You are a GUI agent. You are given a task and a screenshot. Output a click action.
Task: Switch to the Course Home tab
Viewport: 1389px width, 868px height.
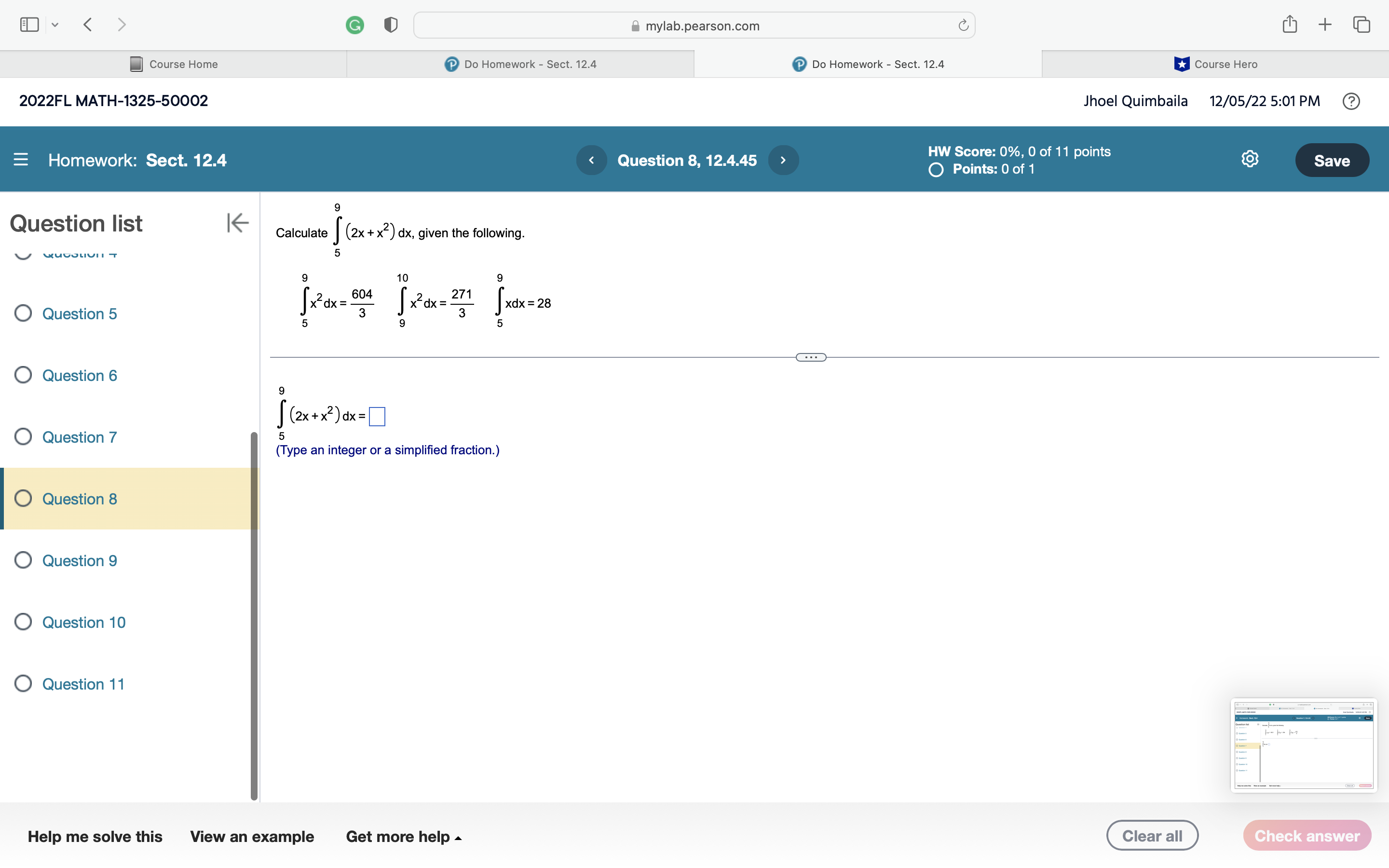pyautogui.click(x=174, y=64)
